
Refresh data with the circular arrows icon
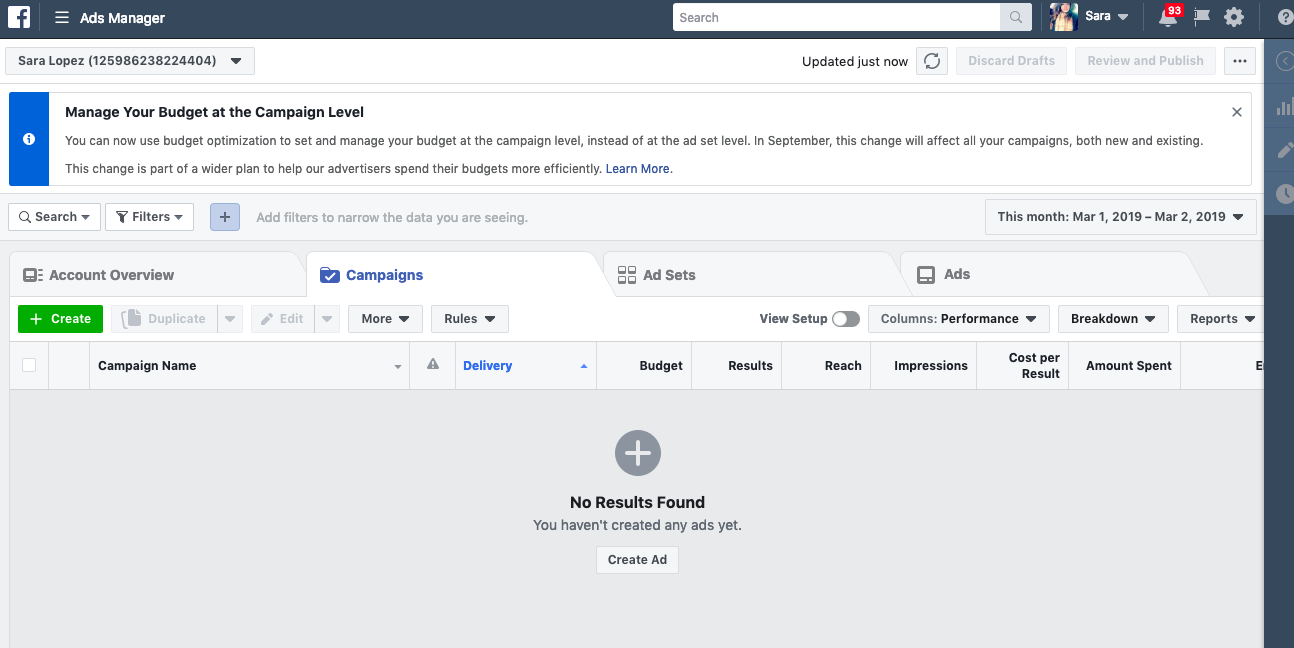pyautogui.click(x=932, y=61)
